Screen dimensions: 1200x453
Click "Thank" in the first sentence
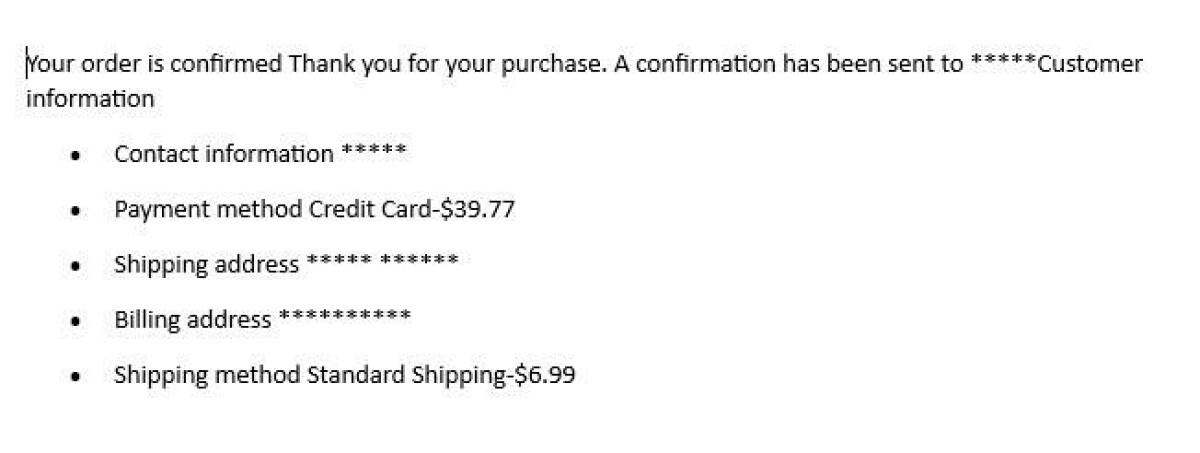[x=318, y=65]
